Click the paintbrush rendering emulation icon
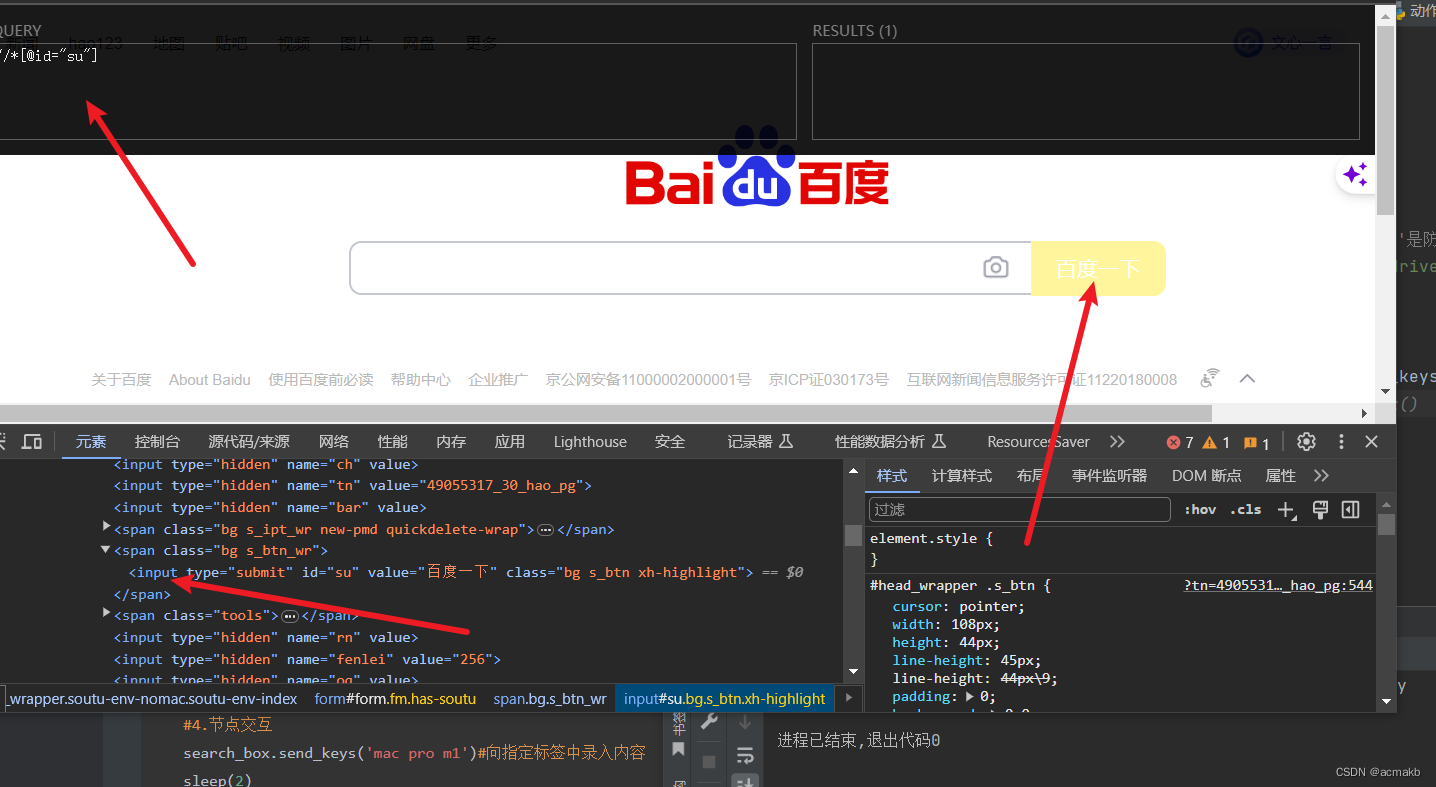The width and height of the screenshot is (1436, 787). tap(1320, 510)
